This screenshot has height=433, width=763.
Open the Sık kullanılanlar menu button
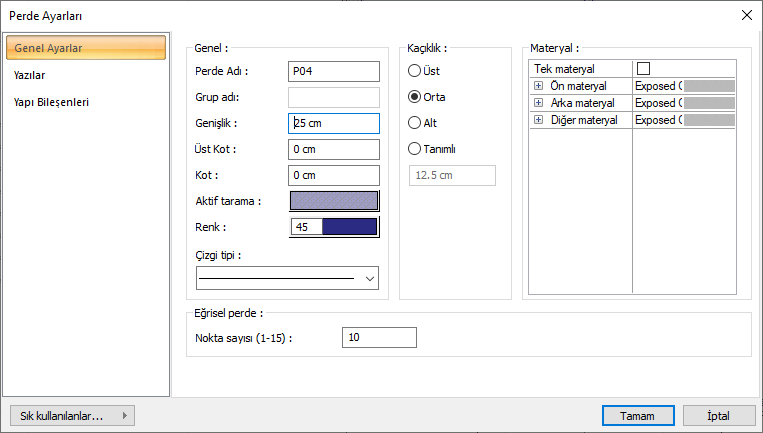point(71,415)
